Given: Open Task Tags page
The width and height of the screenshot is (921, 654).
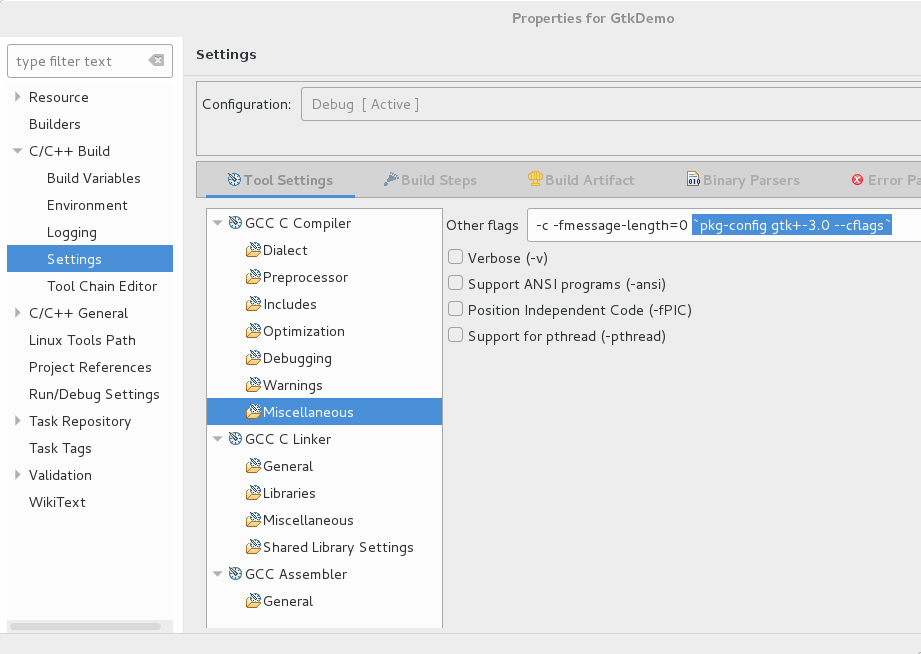Looking at the screenshot, I should point(60,448).
